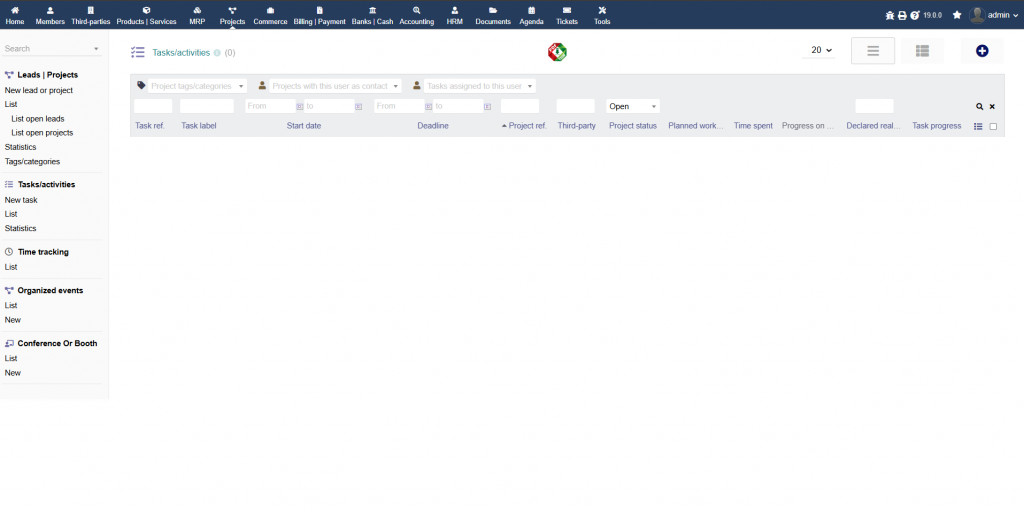
Task: Open the Accounting module
Action: pyautogui.click(x=417, y=15)
